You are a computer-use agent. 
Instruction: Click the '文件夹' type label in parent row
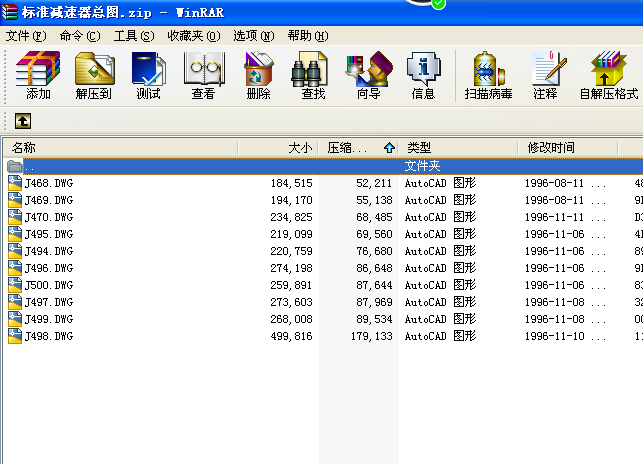coord(422,166)
